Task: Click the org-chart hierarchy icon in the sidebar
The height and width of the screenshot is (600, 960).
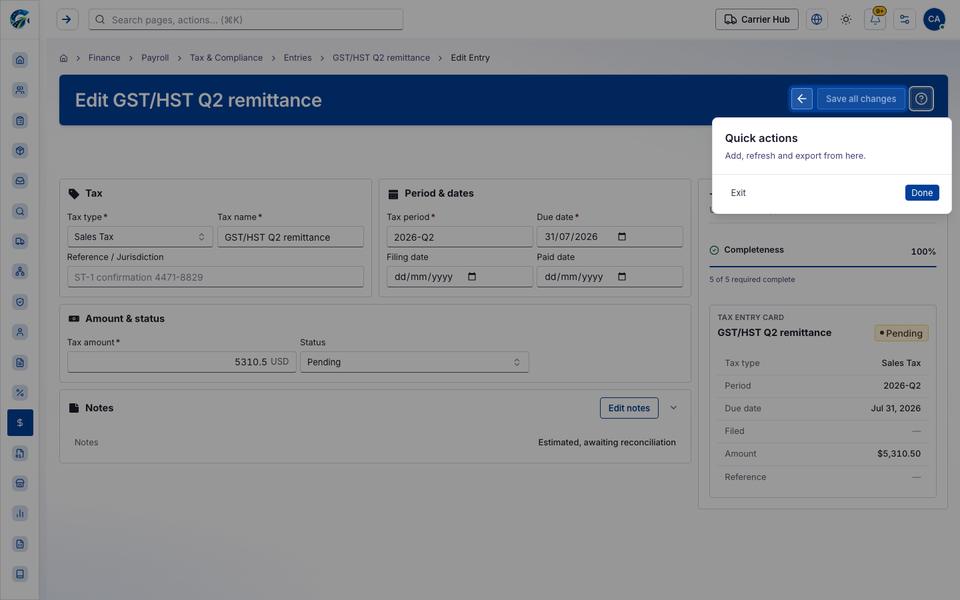Action: tap(20, 271)
